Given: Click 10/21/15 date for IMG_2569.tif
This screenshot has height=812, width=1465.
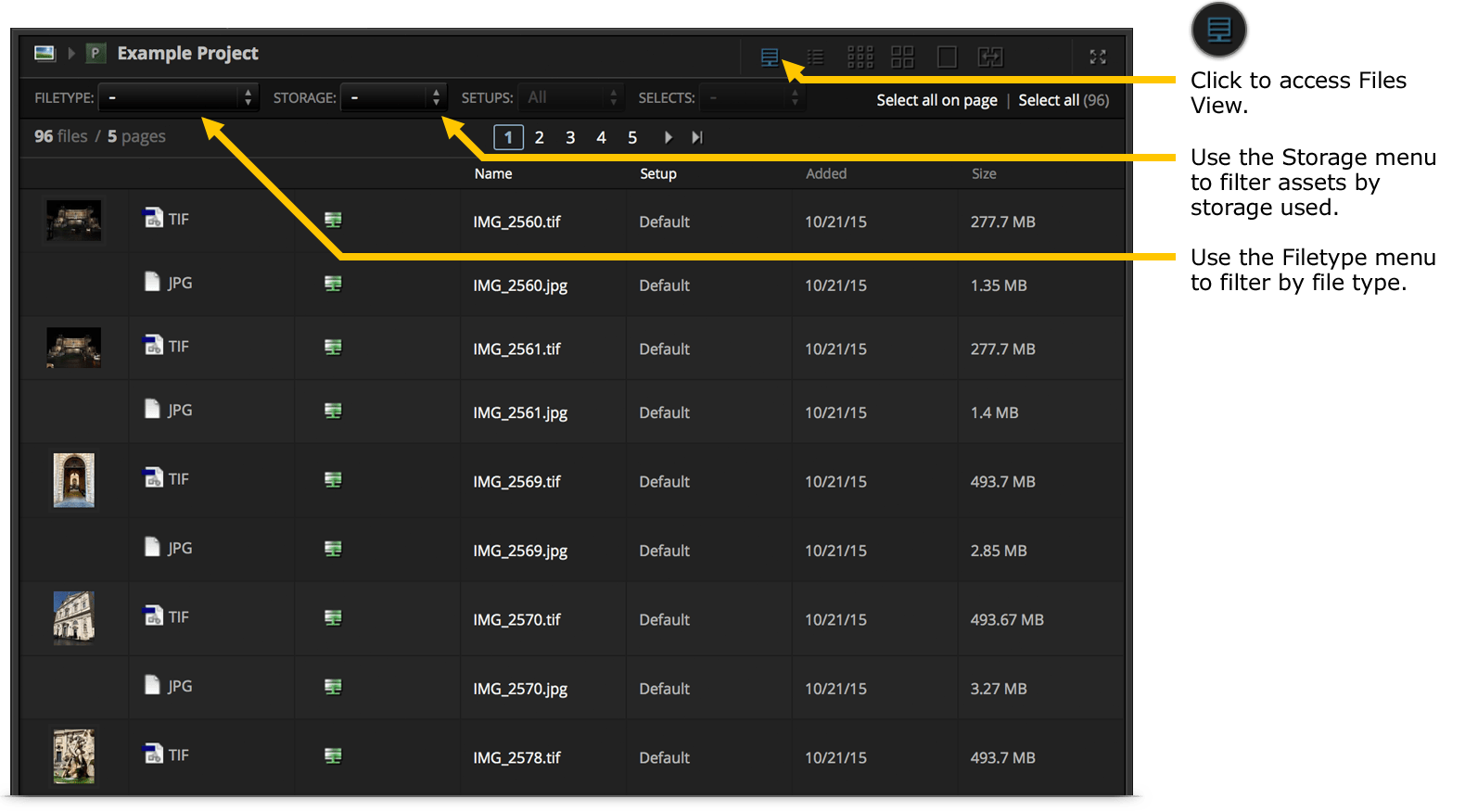Looking at the screenshot, I should [x=835, y=481].
